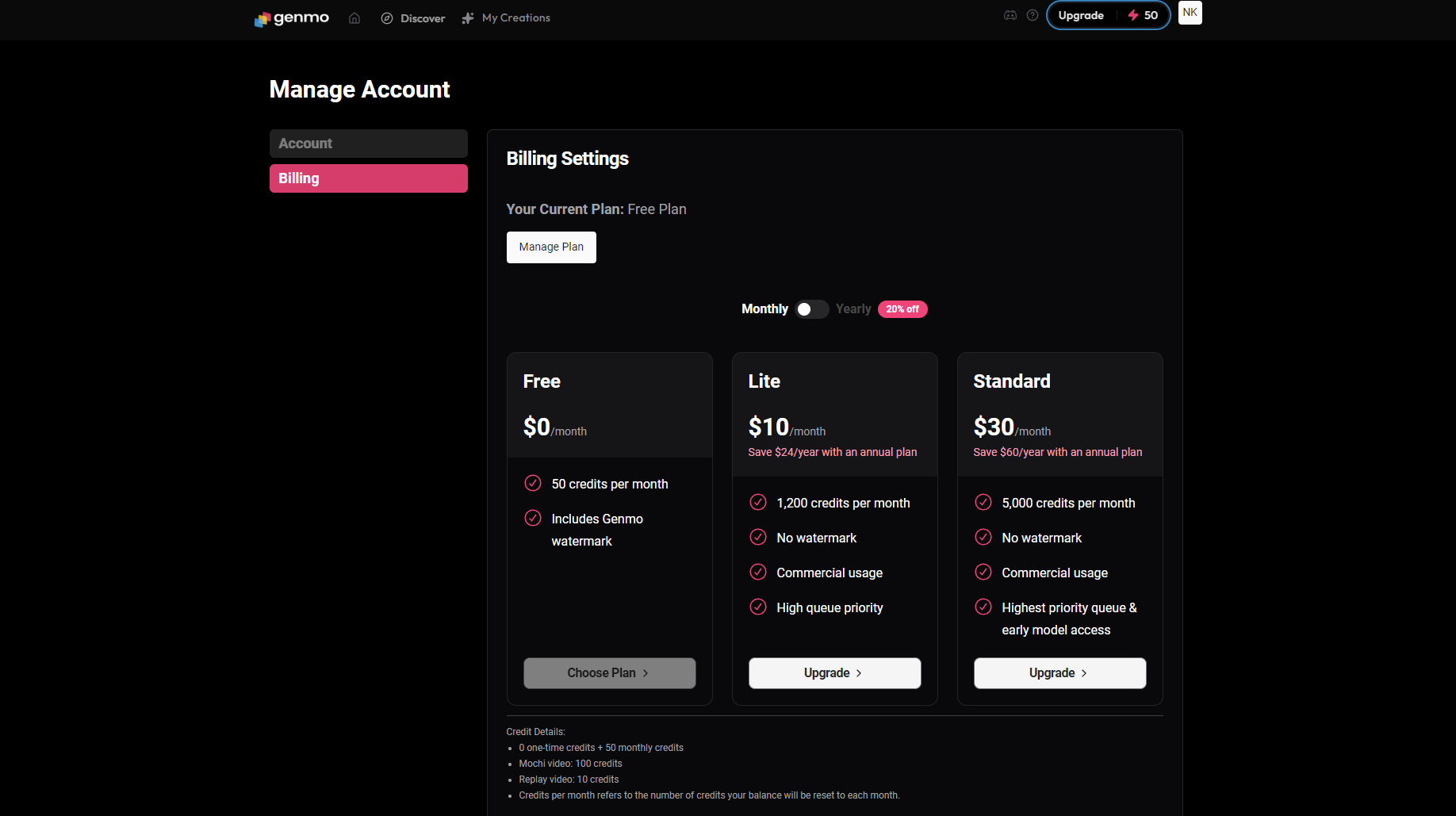Open the Discord community icon
1456x816 pixels.
pyautogui.click(x=1010, y=15)
